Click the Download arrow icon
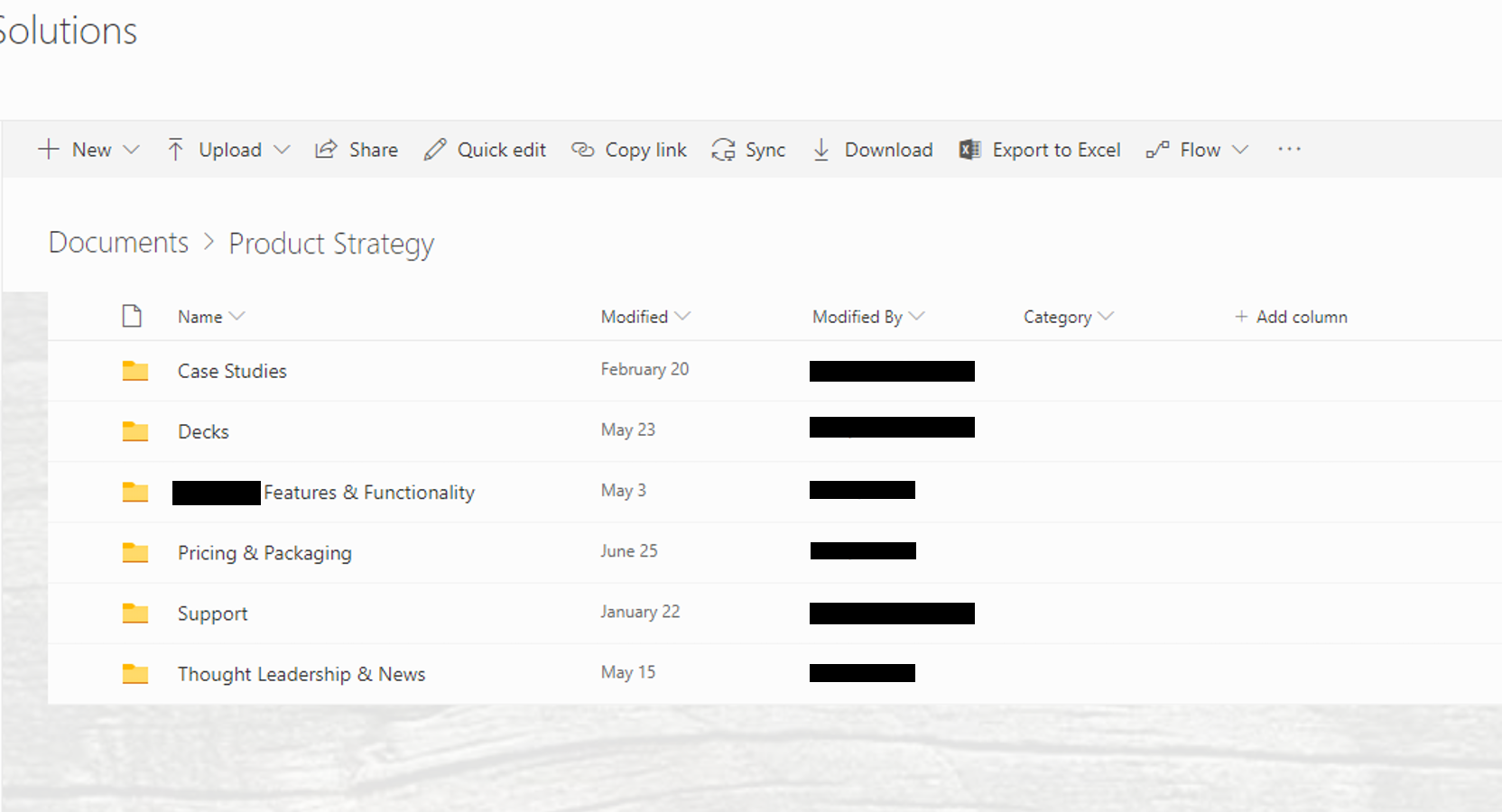Viewport: 1502px width, 812px height. 821,149
